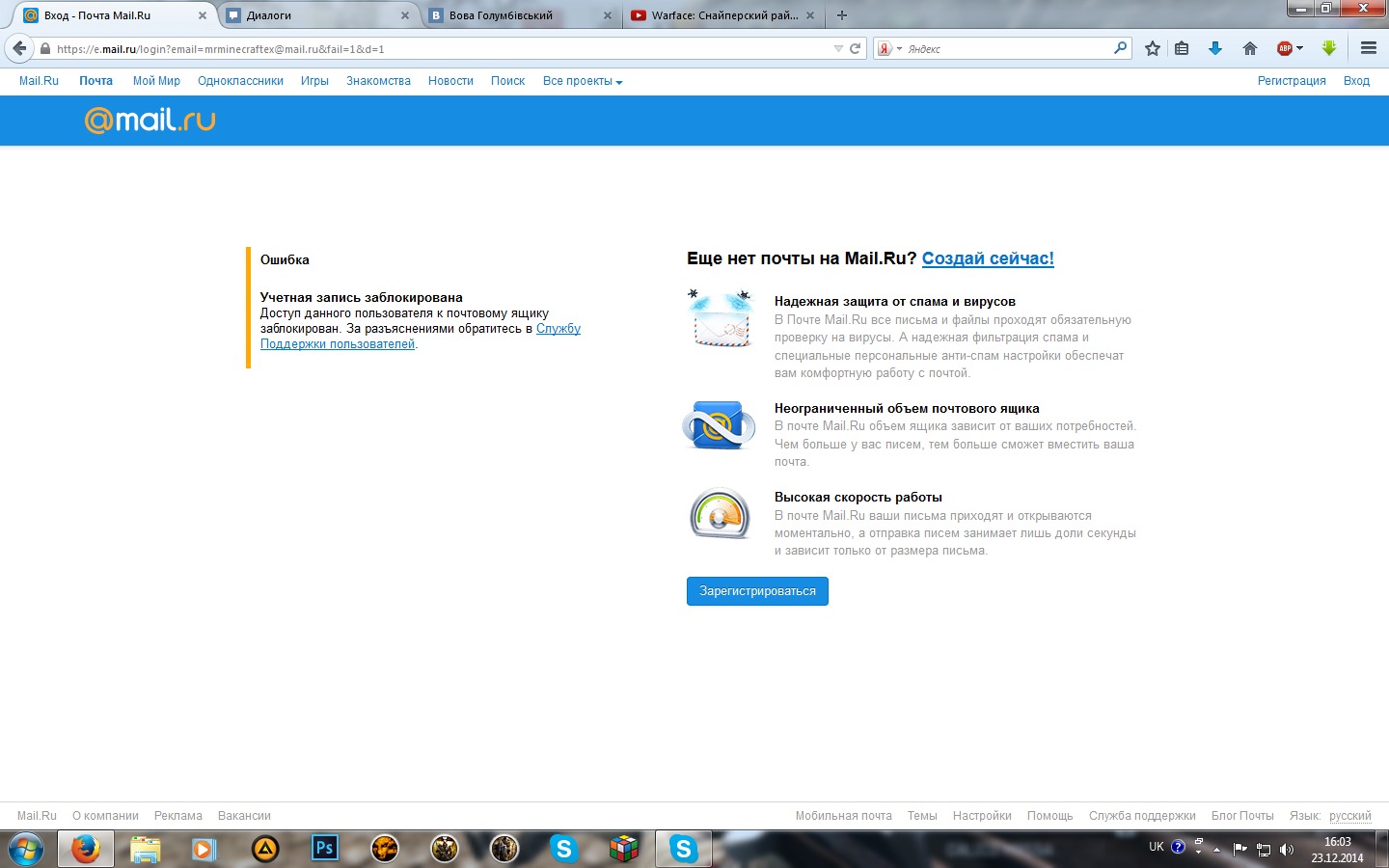Open the Windows Start button
This screenshot has width=1389, height=868.
coord(26,849)
